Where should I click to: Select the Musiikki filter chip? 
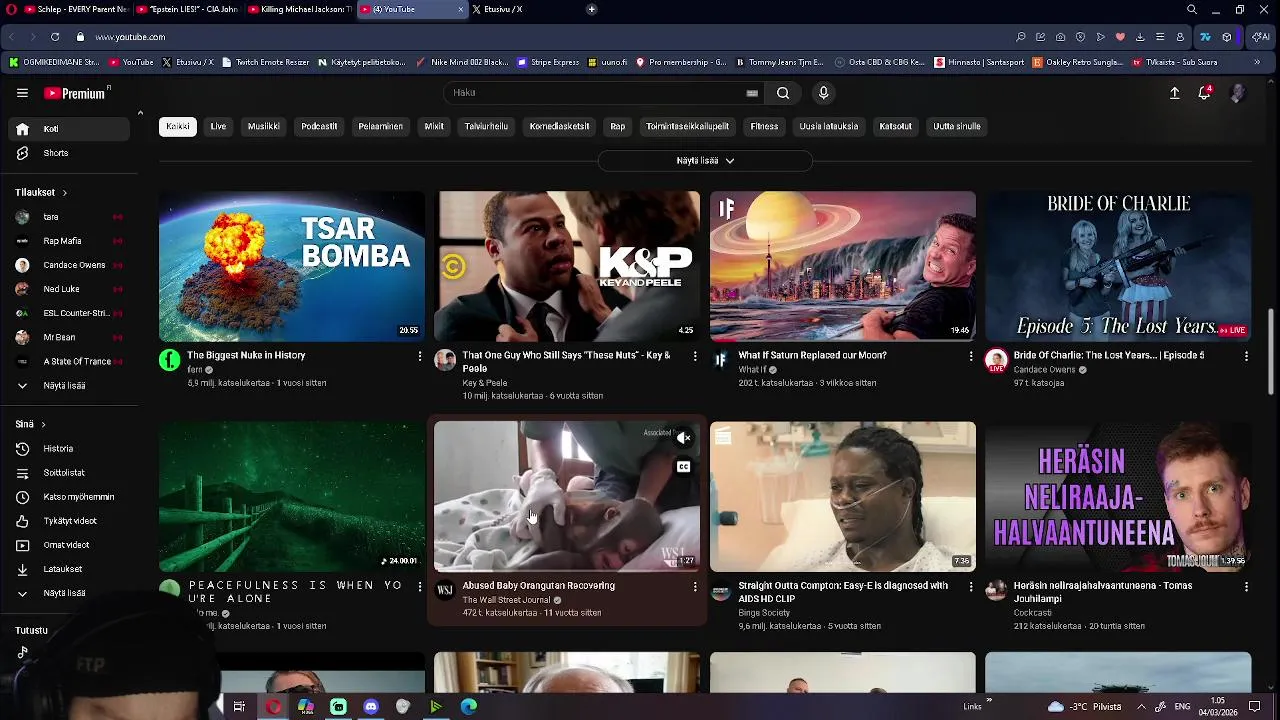(264, 127)
